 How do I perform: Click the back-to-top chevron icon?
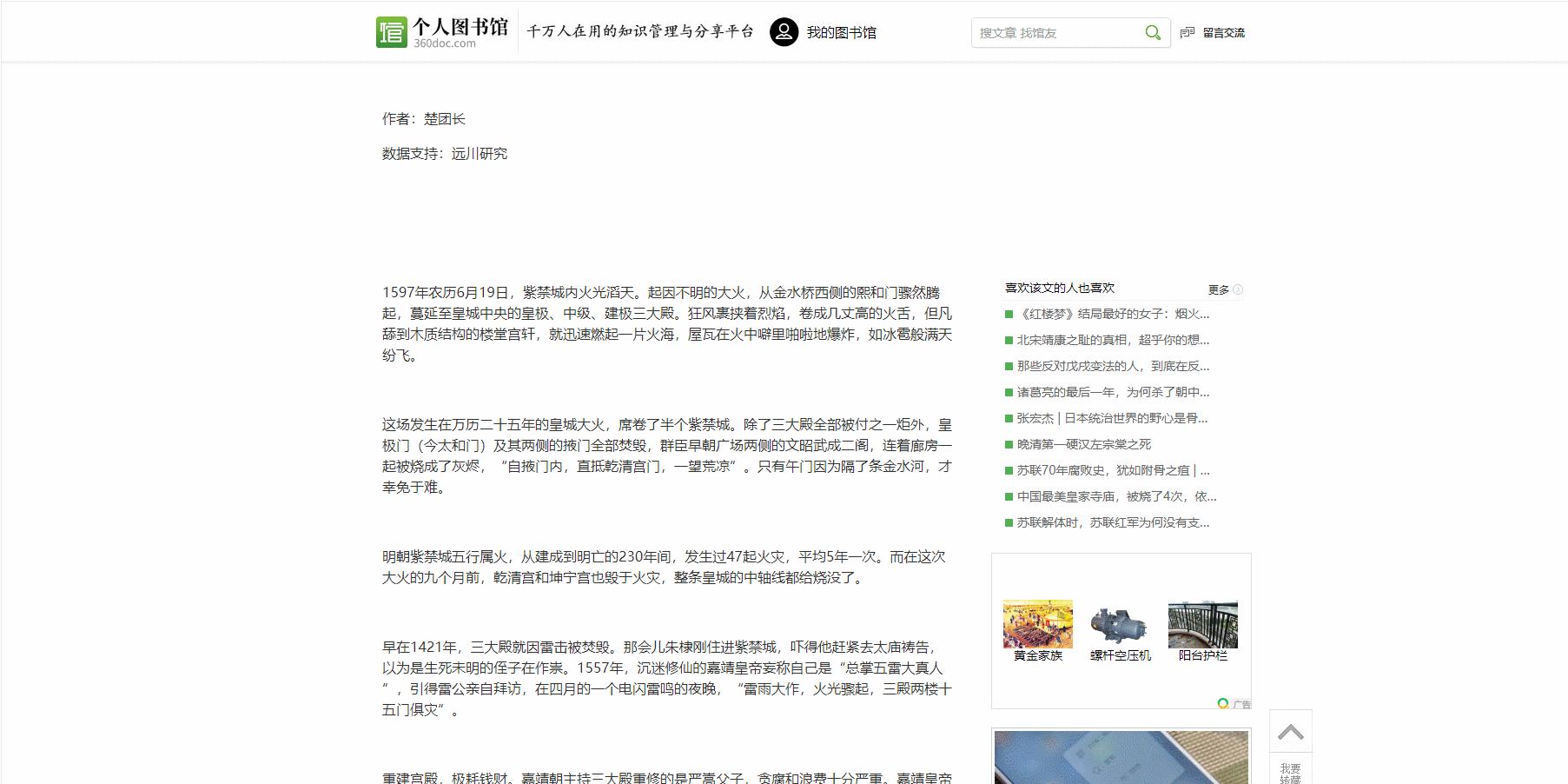pos(1292,732)
